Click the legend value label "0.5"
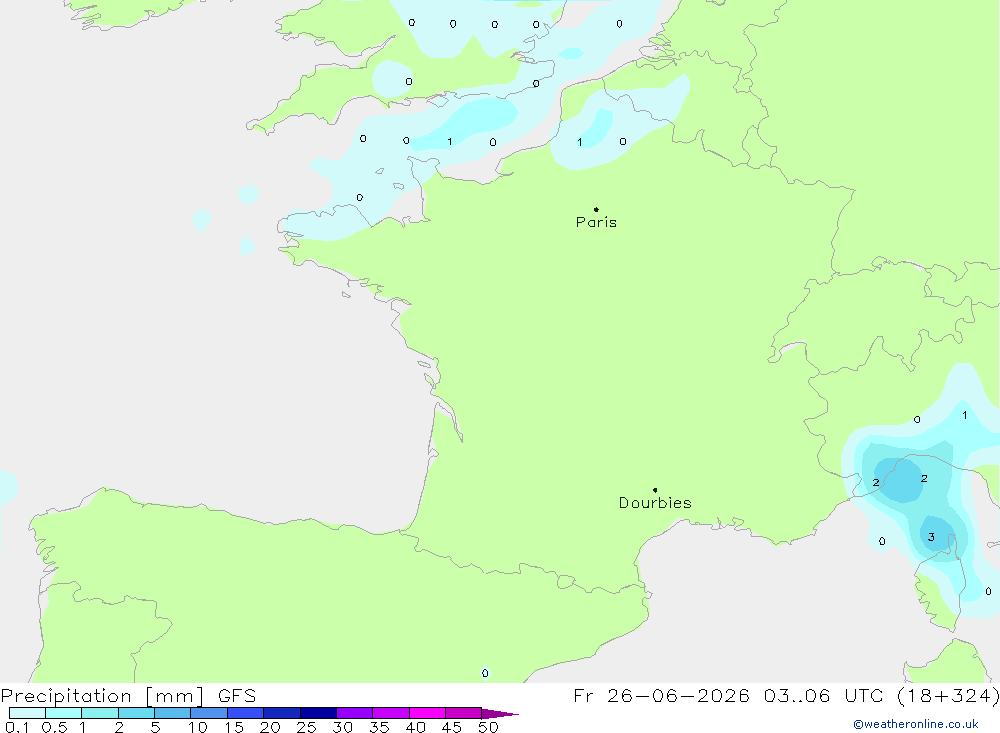The height and width of the screenshot is (733, 1000). click(54, 727)
